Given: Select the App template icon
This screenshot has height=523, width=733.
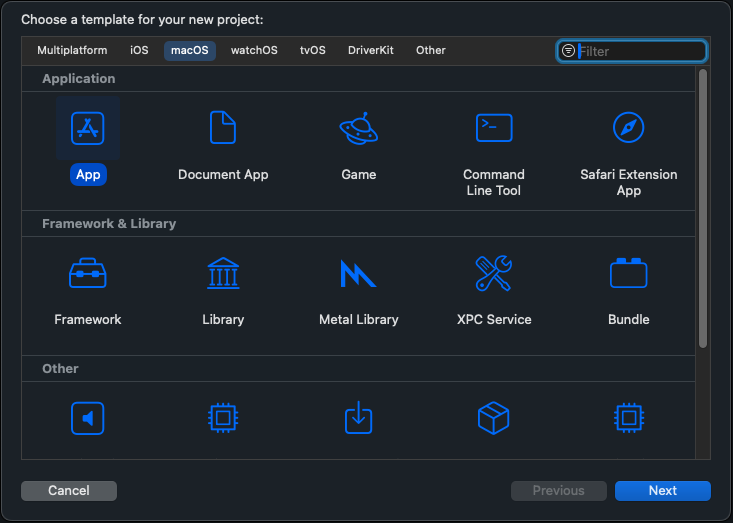Looking at the screenshot, I should pos(88,128).
